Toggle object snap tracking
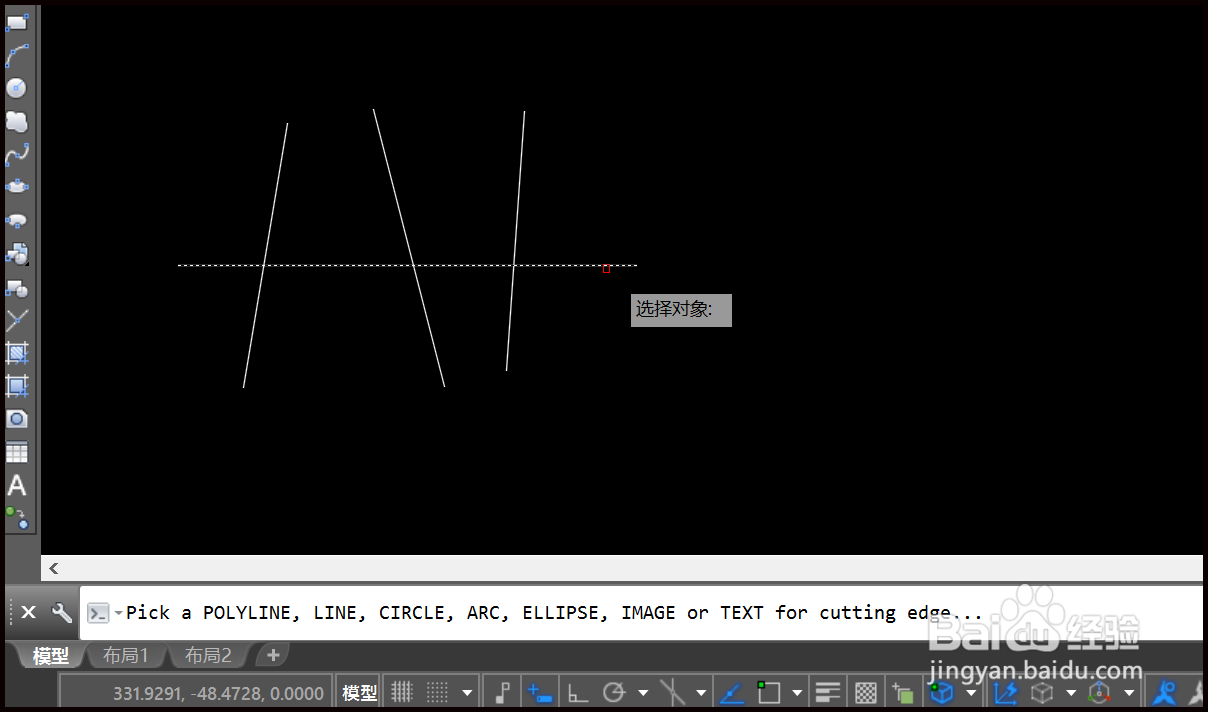The width and height of the screenshot is (1208, 712). pos(732,692)
